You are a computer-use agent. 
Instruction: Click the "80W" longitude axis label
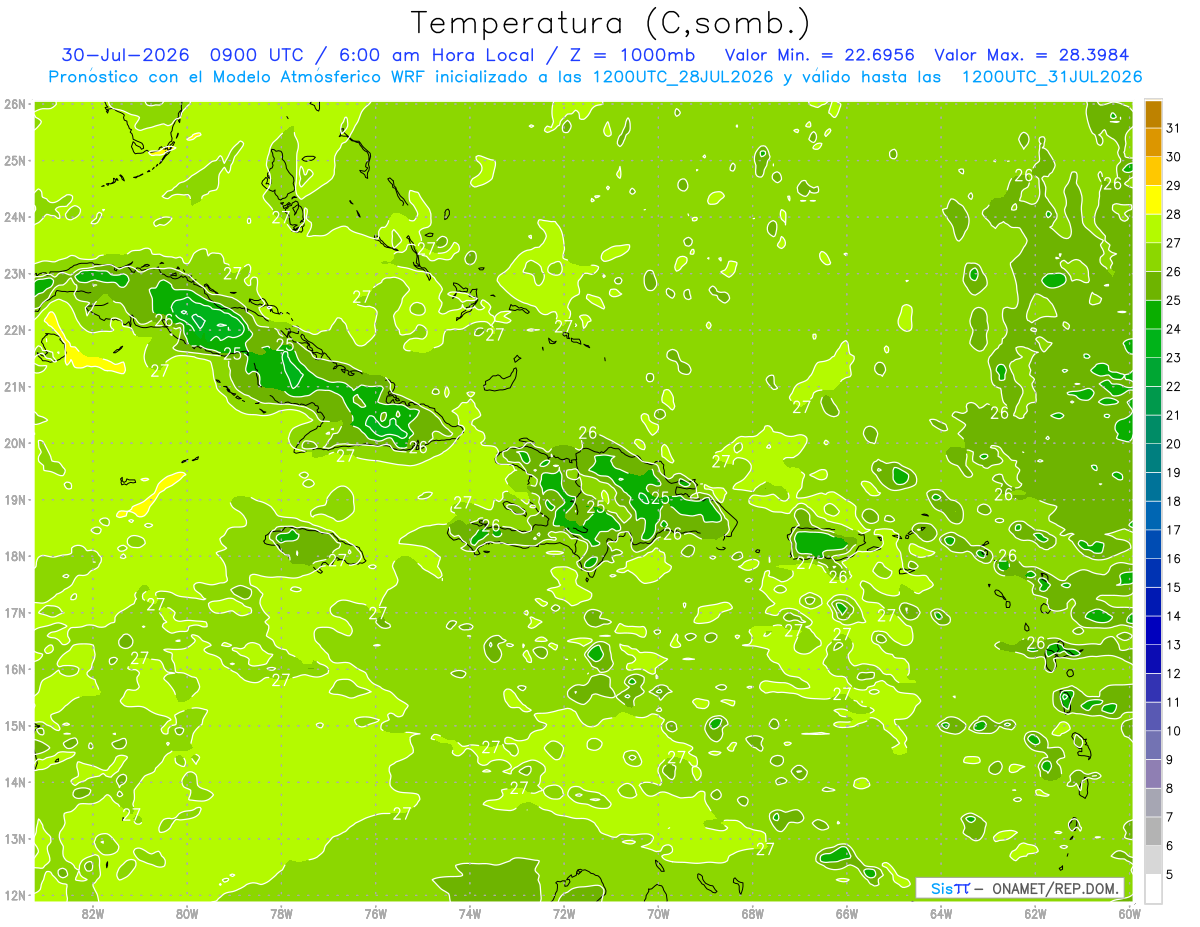pyautogui.click(x=187, y=913)
